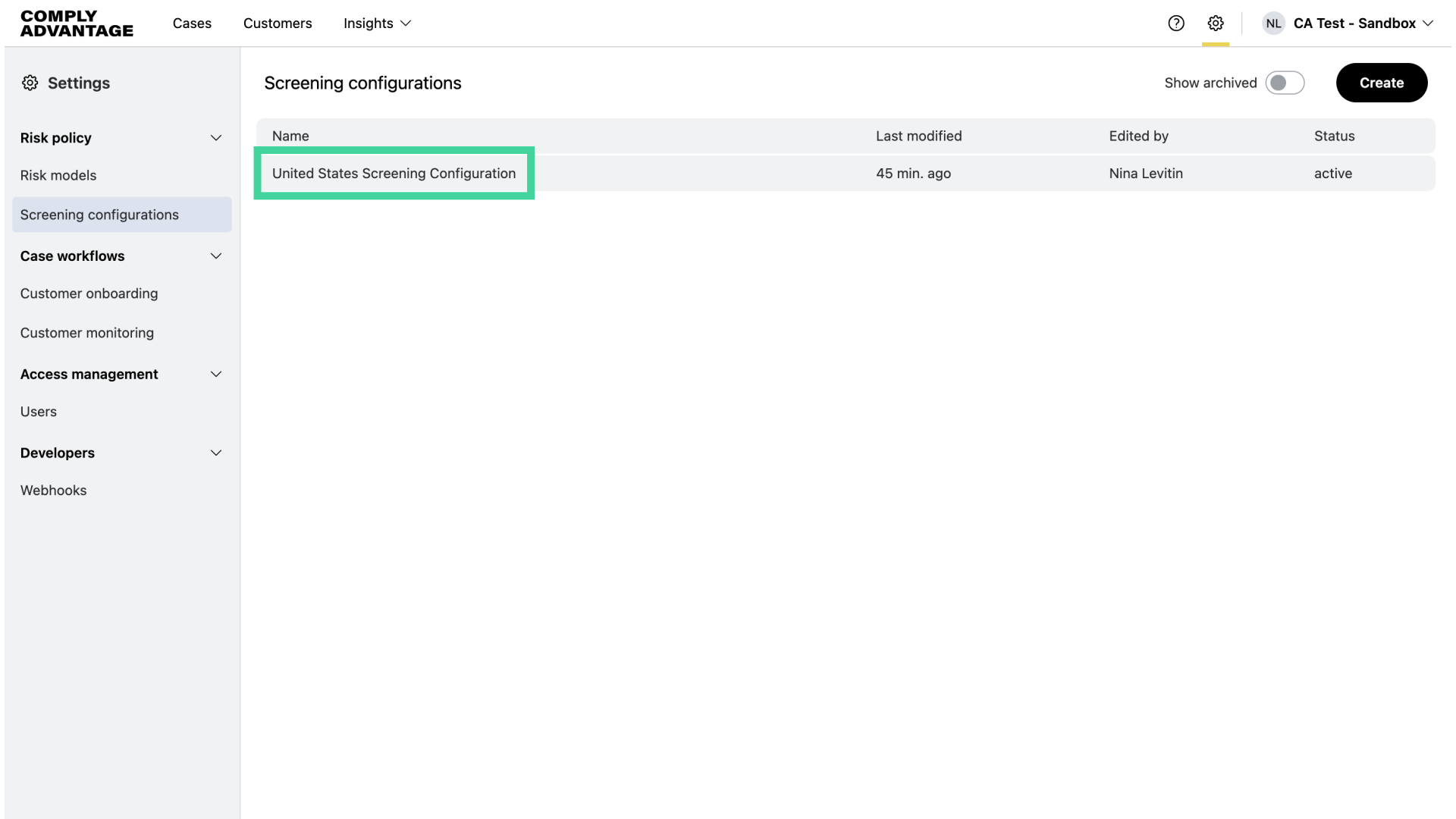The height and width of the screenshot is (819, 1456).
Task: Select Risk models in the sidebar
Action: pos(58,175)
